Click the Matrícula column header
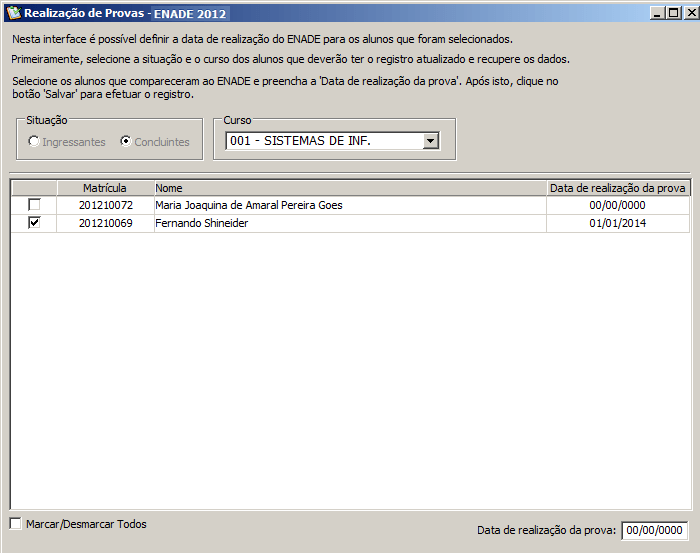This screenshot has height=554, width=700. 105,188
